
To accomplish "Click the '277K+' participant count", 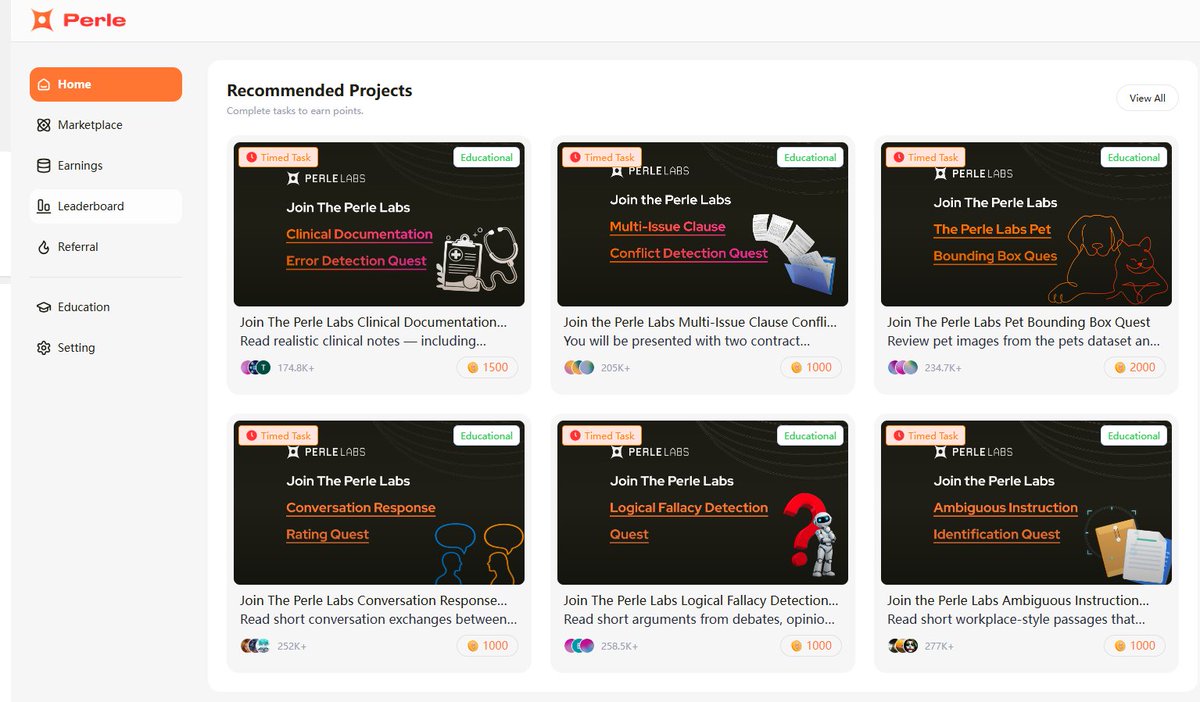I will pos(939,647).
